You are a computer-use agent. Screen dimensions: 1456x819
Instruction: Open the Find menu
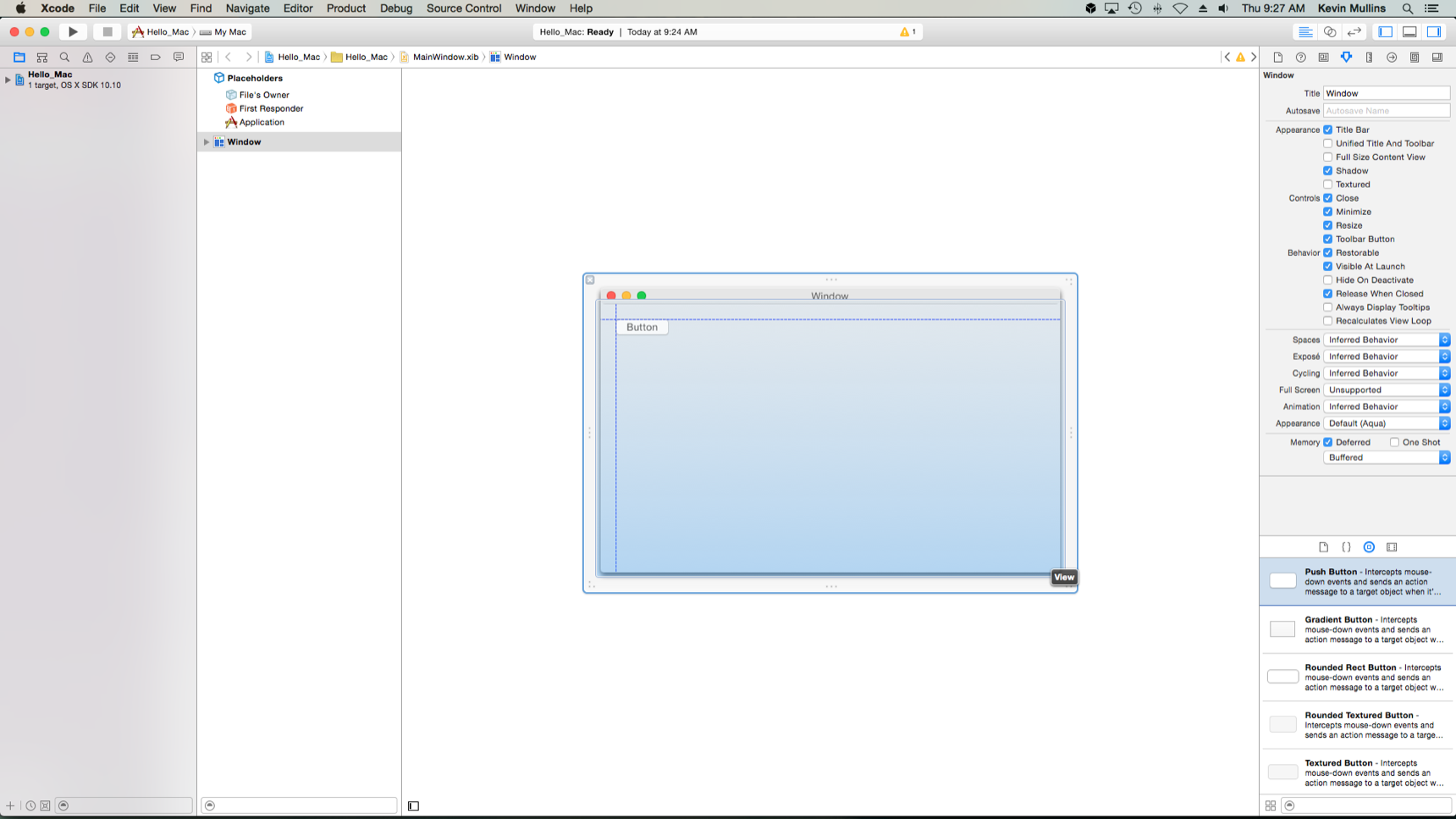click(x=201, y=8)
